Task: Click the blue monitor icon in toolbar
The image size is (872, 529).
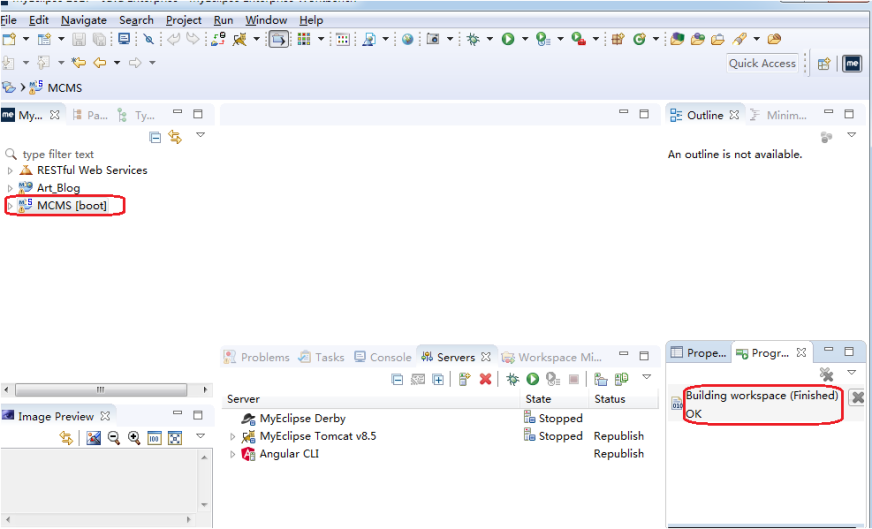Action: (124, 39)
